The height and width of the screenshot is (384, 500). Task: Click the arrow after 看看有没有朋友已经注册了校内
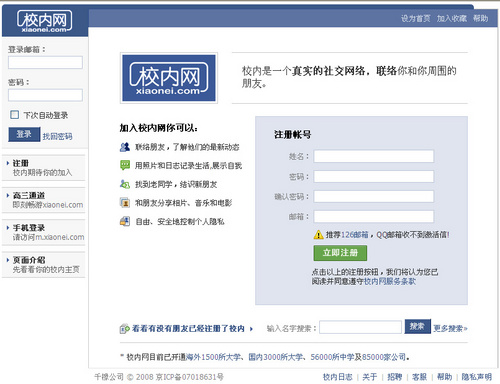point(251,329)
